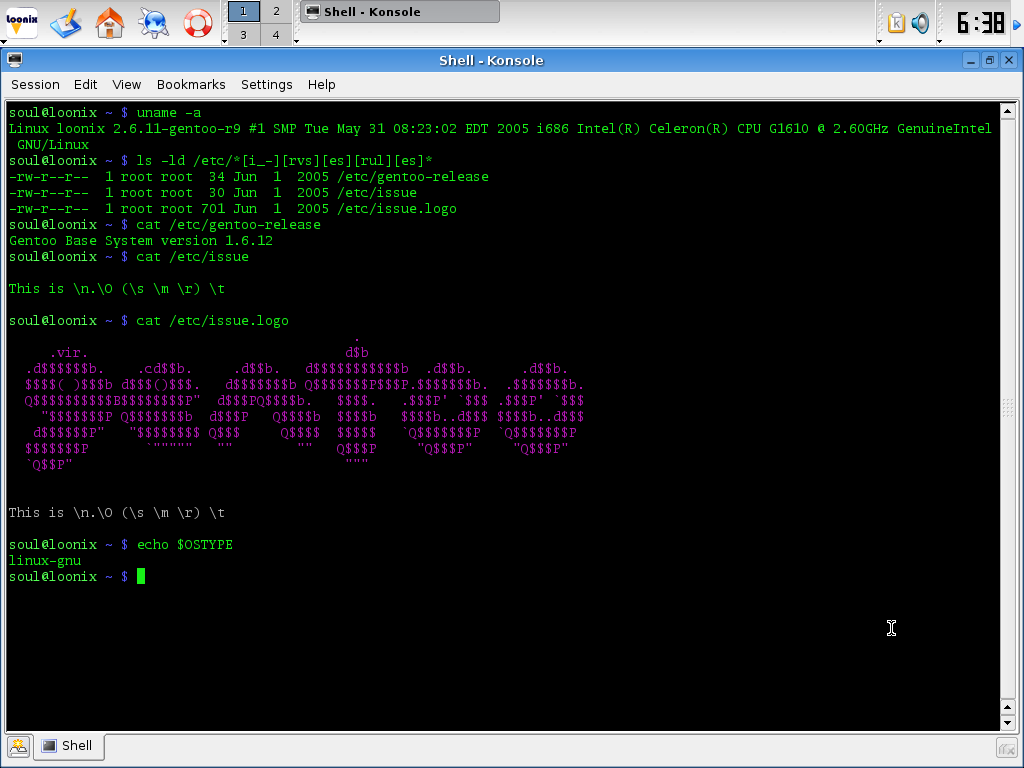
Task: Launch the Konqueror web browser icon
Action: click(154, 23)
